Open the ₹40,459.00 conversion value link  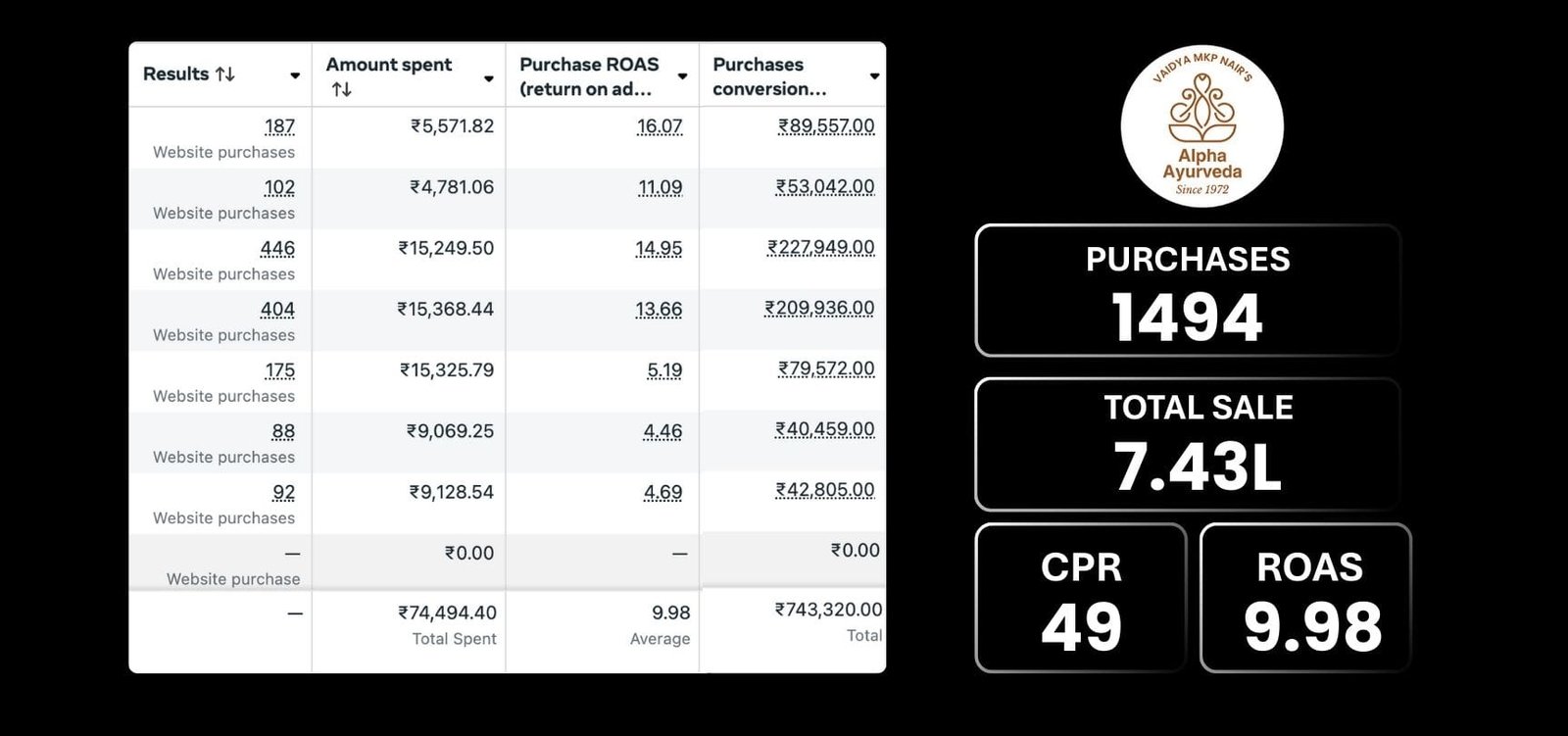tap(825, 429)
